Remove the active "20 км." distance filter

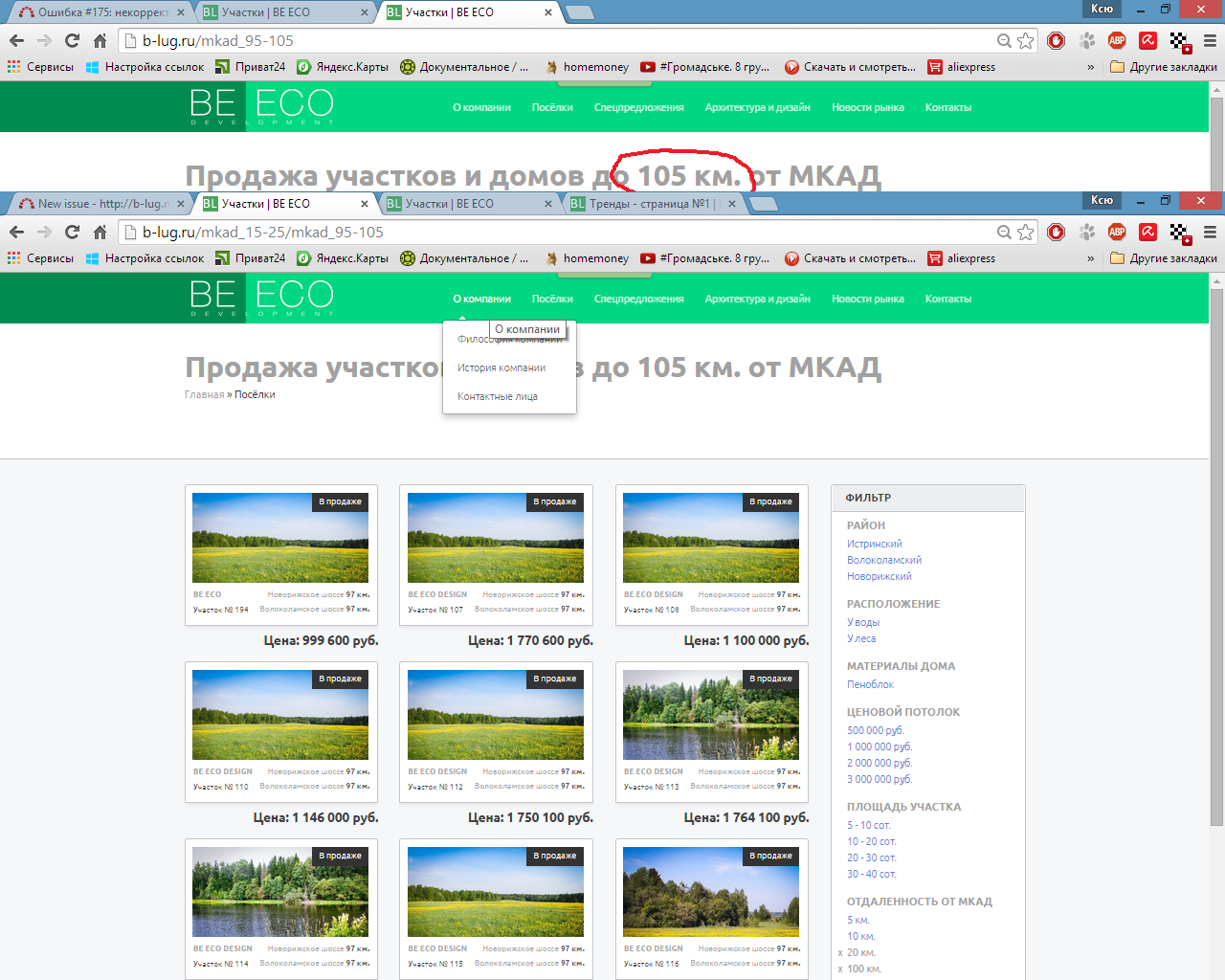point(840,953)
